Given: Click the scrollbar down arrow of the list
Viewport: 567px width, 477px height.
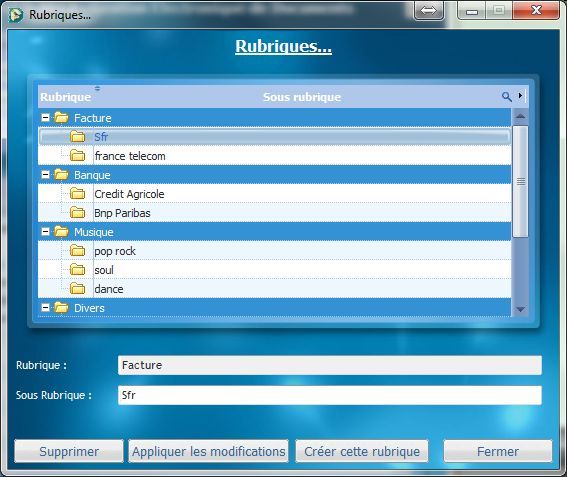Looking at the screenshot, I should pyautogui.click(x=521, y=309).
